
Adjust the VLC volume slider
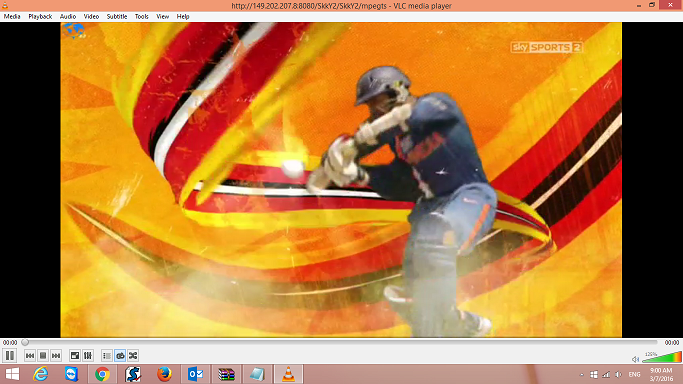(x=662, y=357)
